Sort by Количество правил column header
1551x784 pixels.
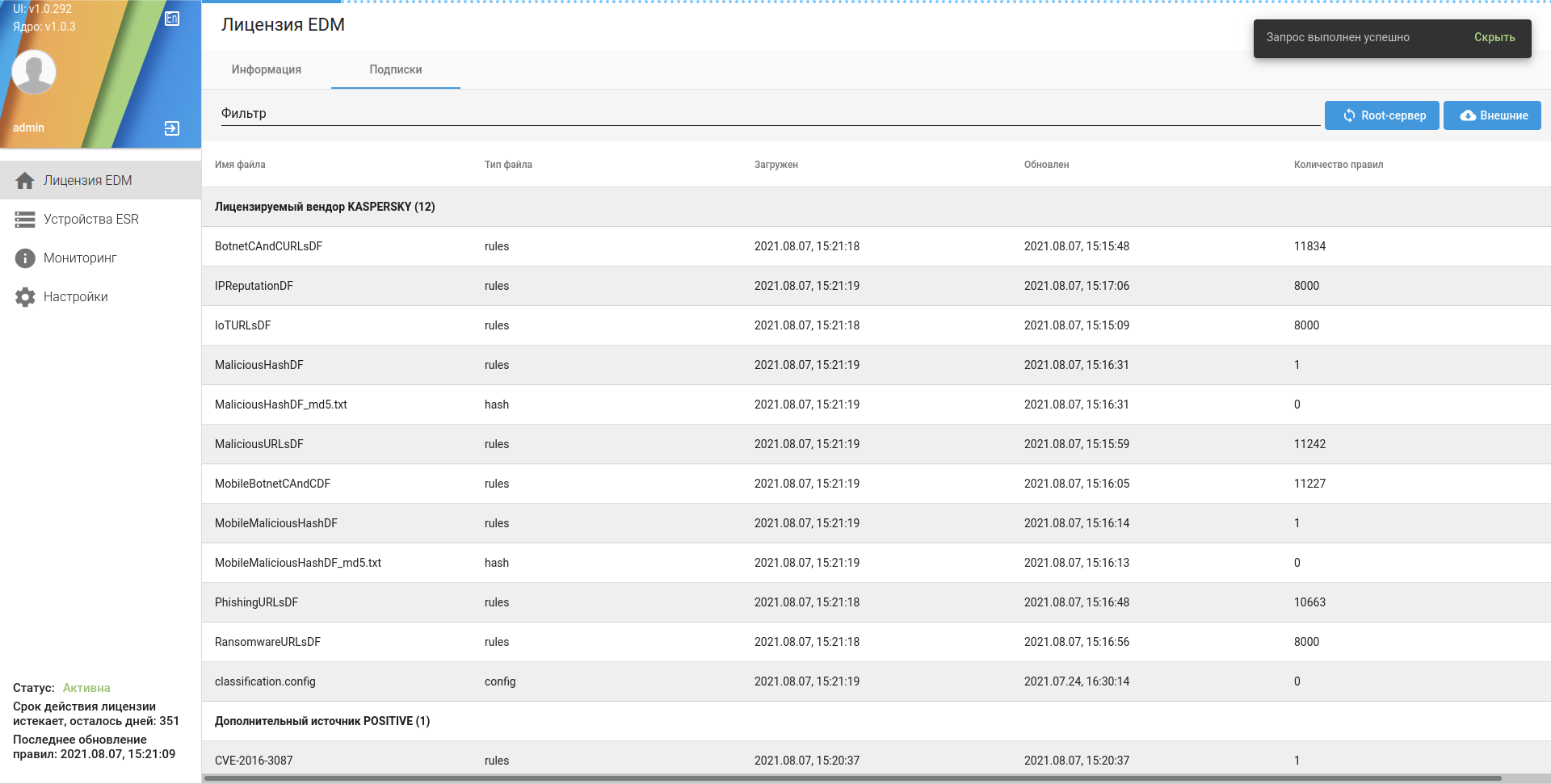[1338, 165]
